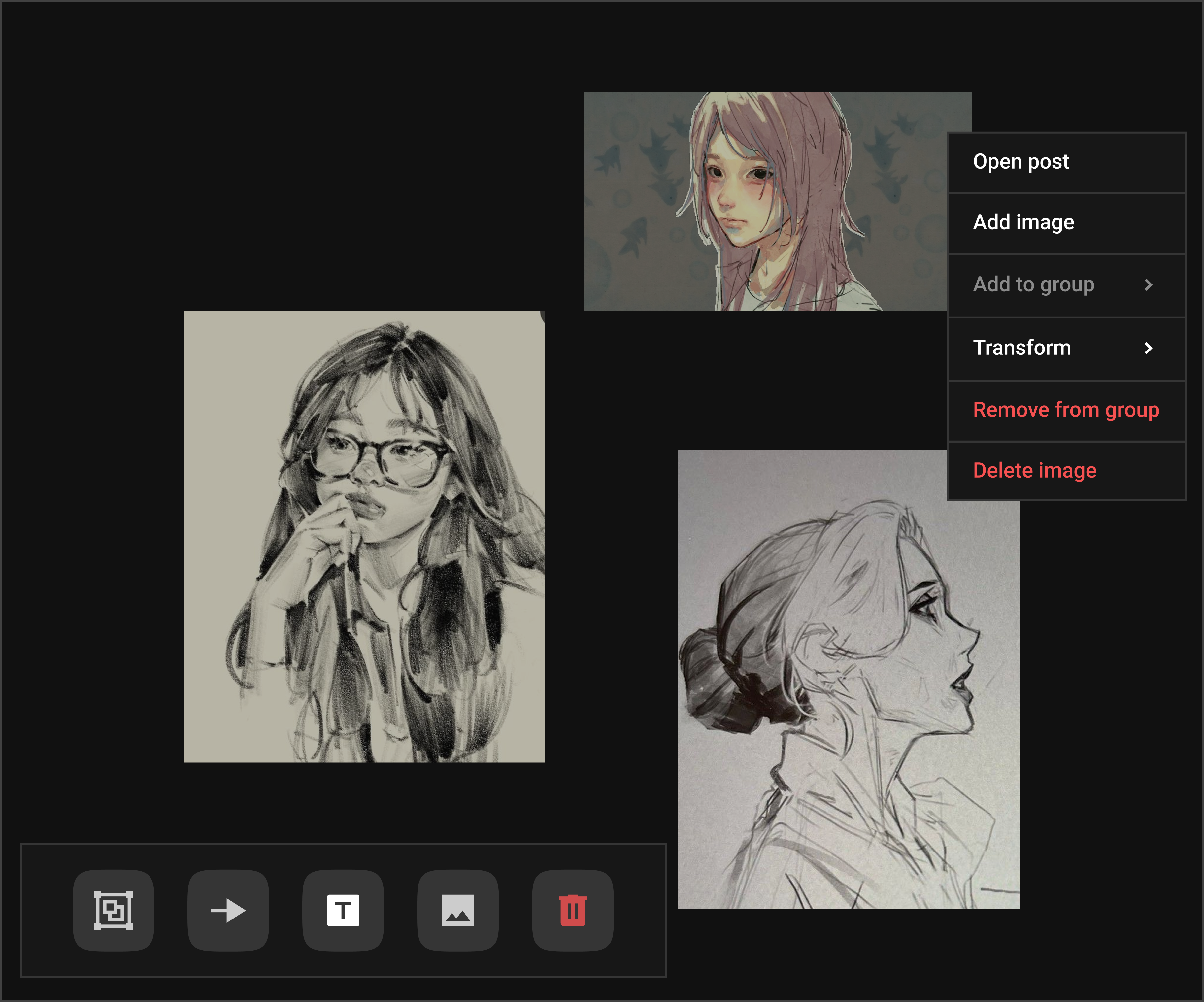Select the text tool icon
Screen dimensions: 1204x1002
[x=343, y=910]
